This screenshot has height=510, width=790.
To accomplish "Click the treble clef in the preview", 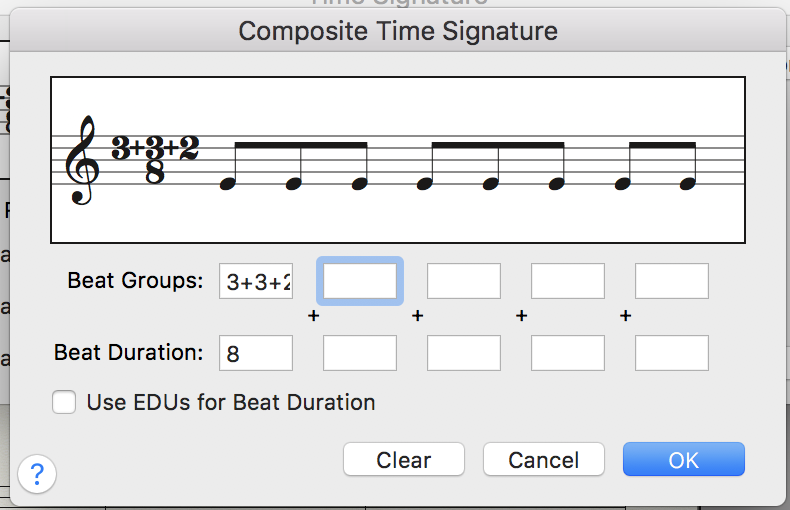I will tap(81, 160).
